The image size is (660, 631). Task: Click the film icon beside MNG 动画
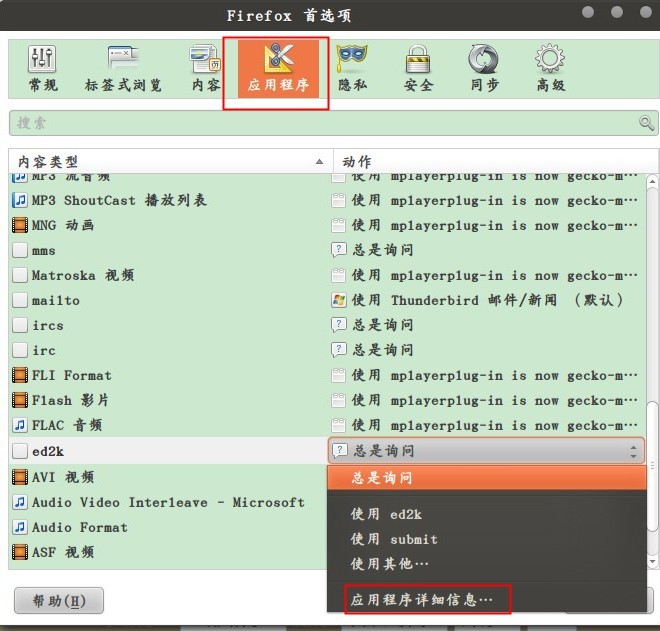coord(20,225)
